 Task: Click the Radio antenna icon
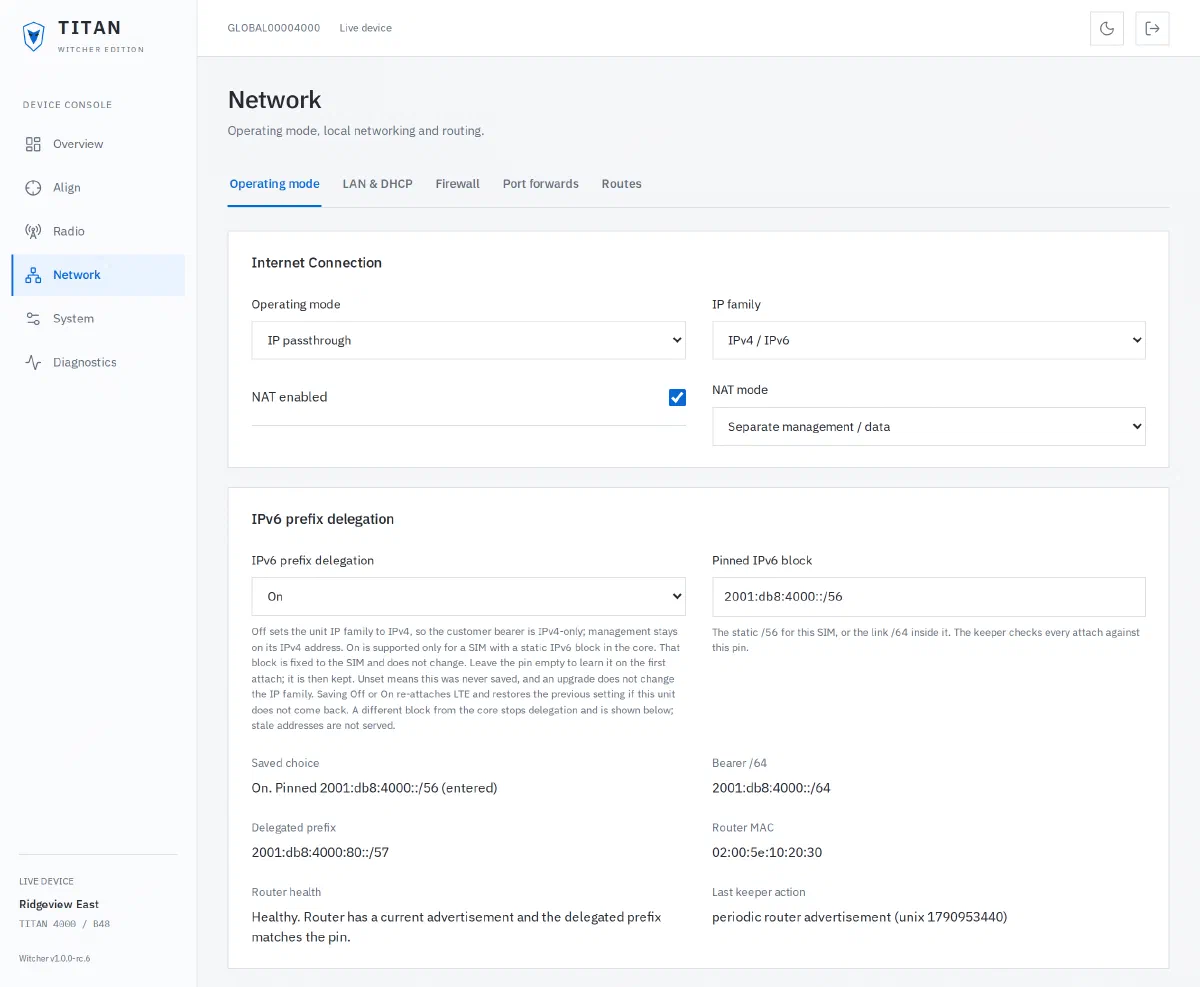coord(33,231)
